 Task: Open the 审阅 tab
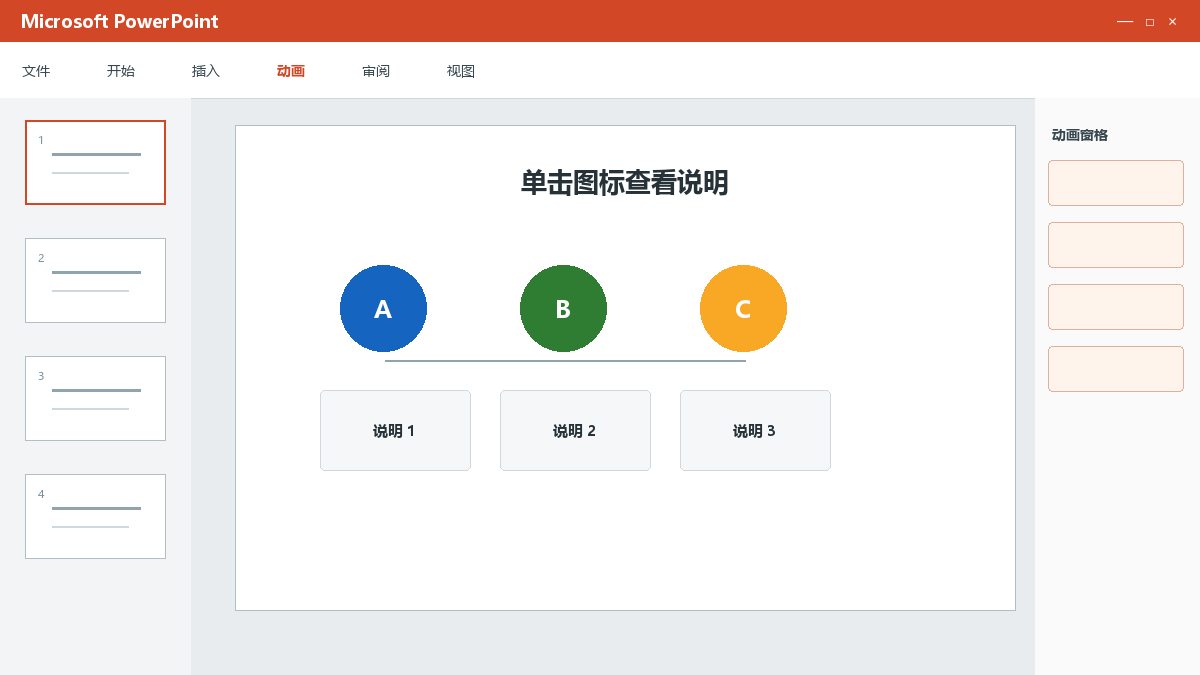pyautogui.click(x=376, y=71)
